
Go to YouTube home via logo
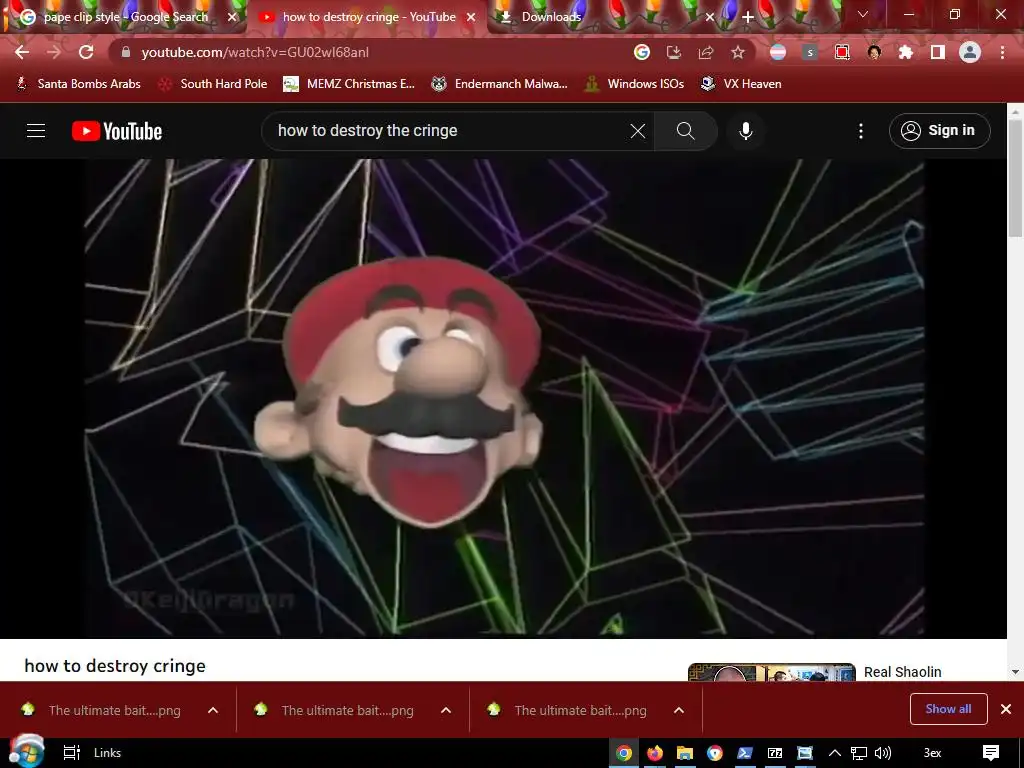coord(117,131)
